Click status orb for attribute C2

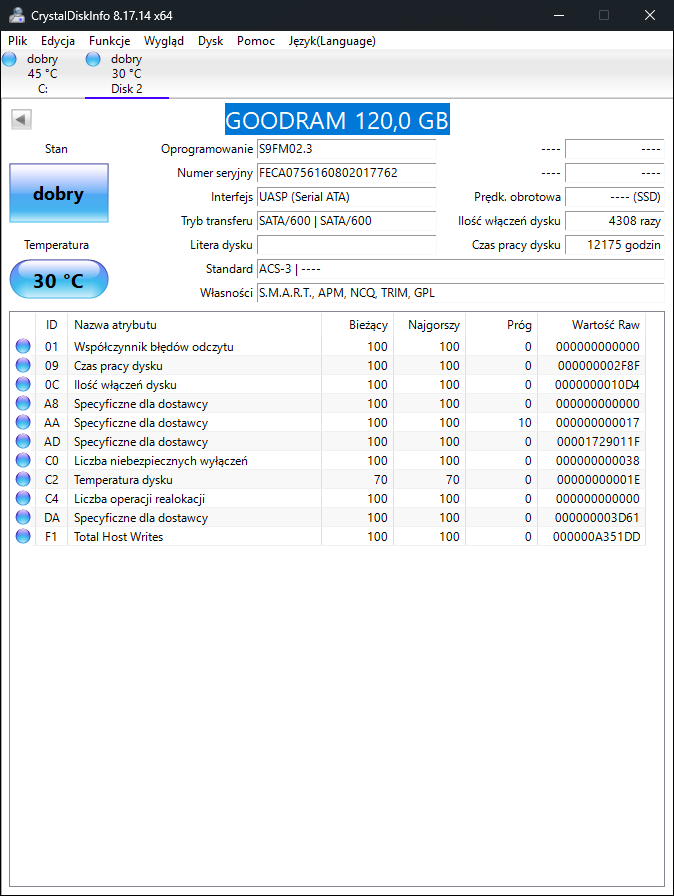(23, 479)
